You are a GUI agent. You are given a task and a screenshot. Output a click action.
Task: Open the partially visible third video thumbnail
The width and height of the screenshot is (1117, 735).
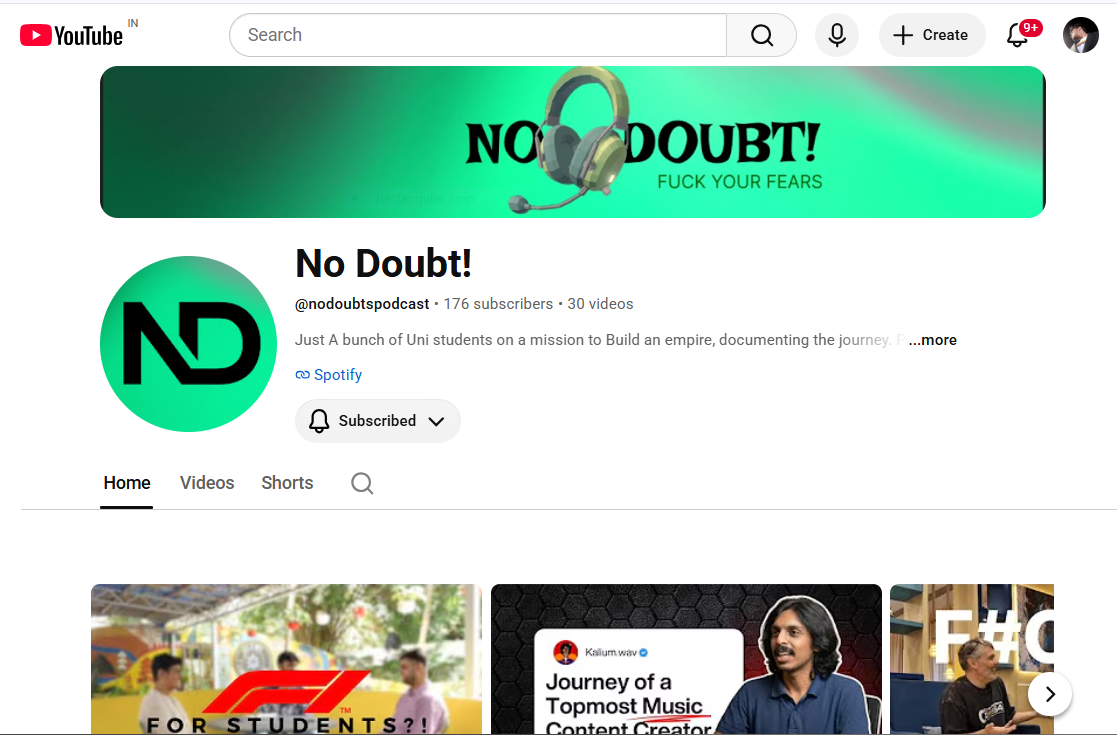972,659
